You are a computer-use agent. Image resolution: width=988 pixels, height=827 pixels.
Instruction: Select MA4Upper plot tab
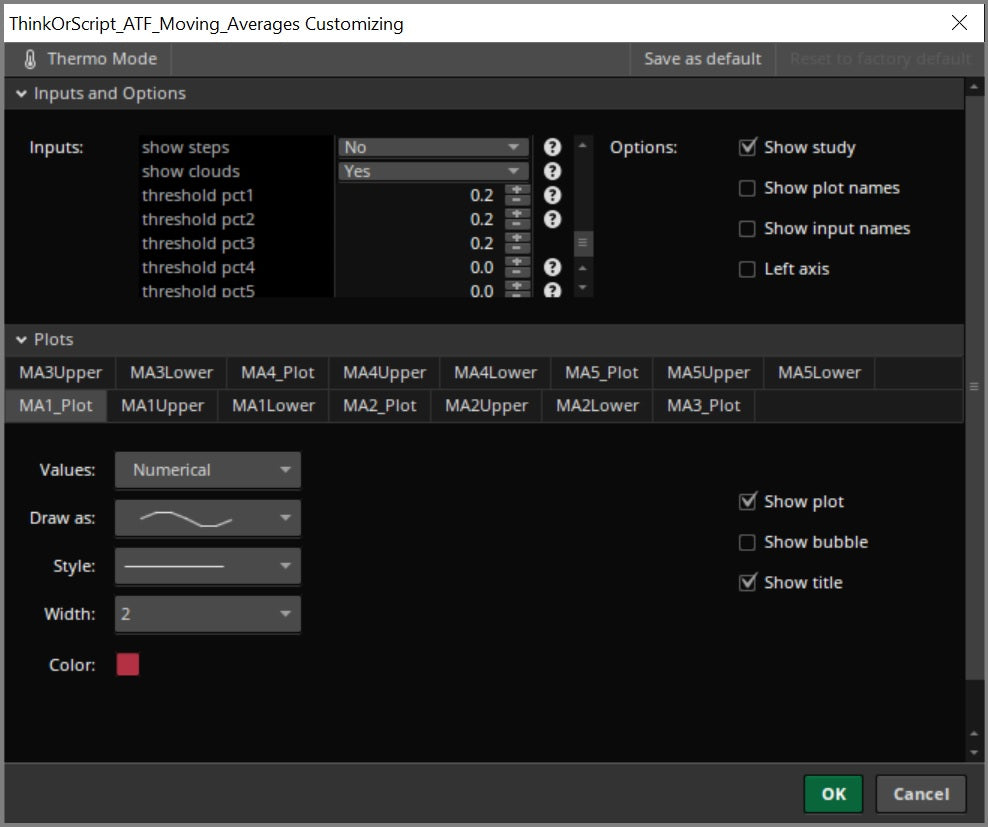click(384, 373)
